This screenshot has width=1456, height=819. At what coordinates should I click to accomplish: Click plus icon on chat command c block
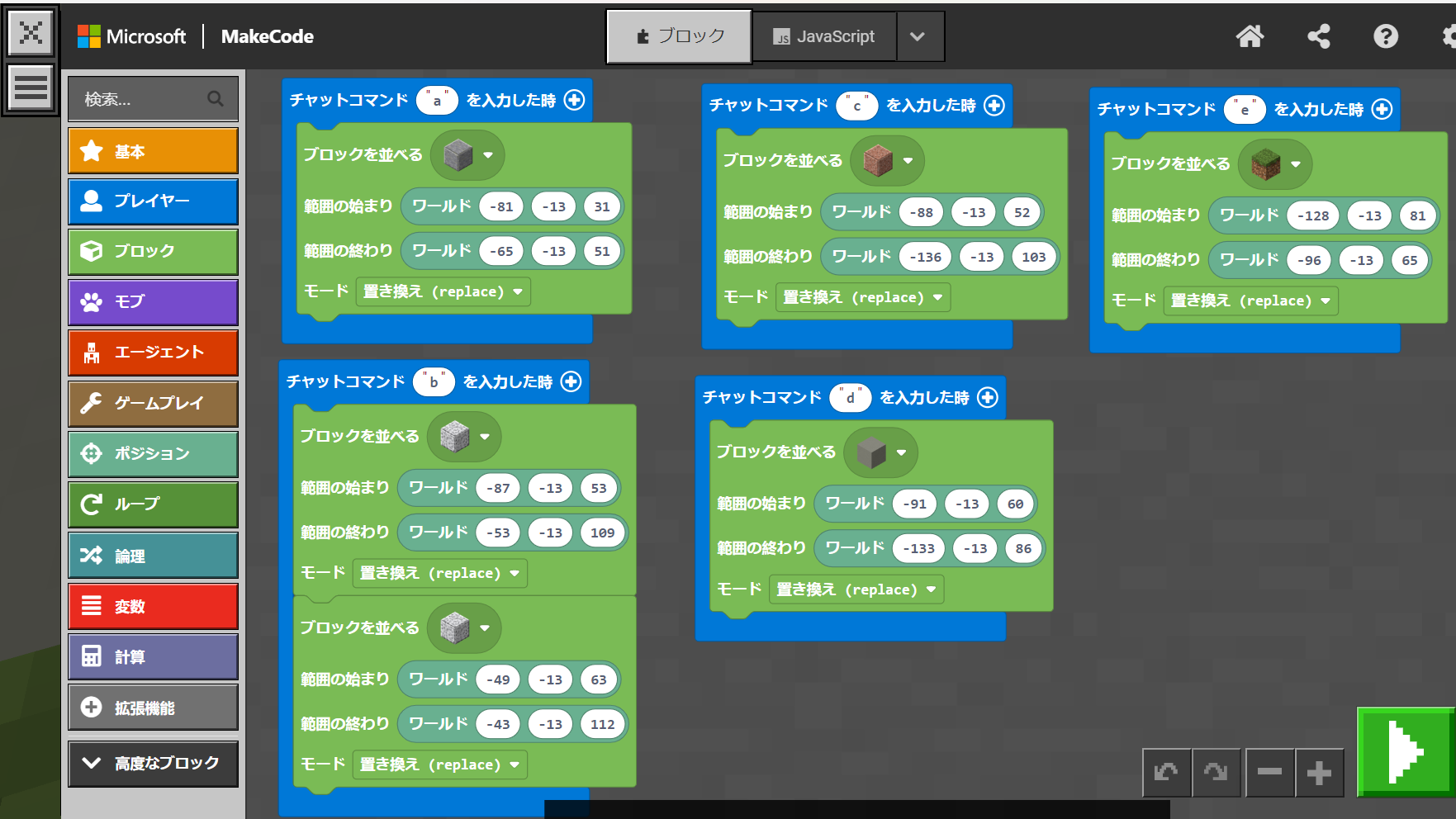(x=994, y=106)
